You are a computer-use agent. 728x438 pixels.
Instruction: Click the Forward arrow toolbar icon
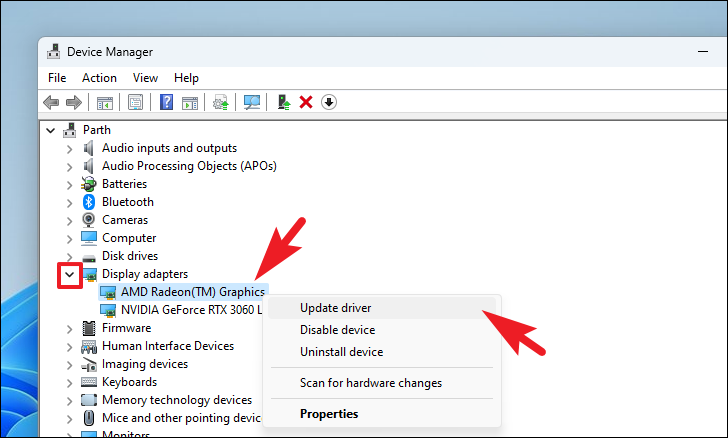(74, 102)
